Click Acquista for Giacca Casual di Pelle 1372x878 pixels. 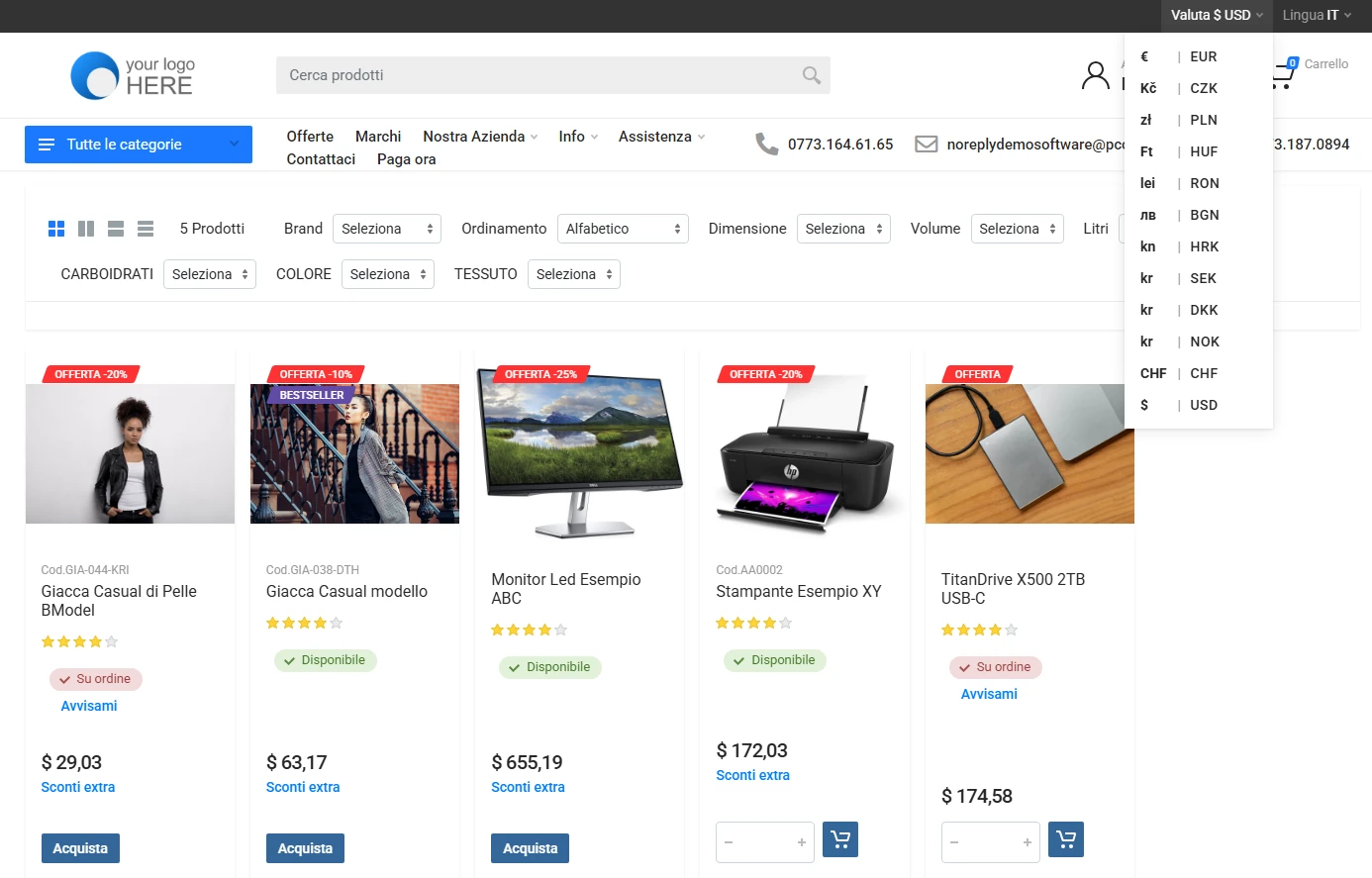[x=80, y=848]
